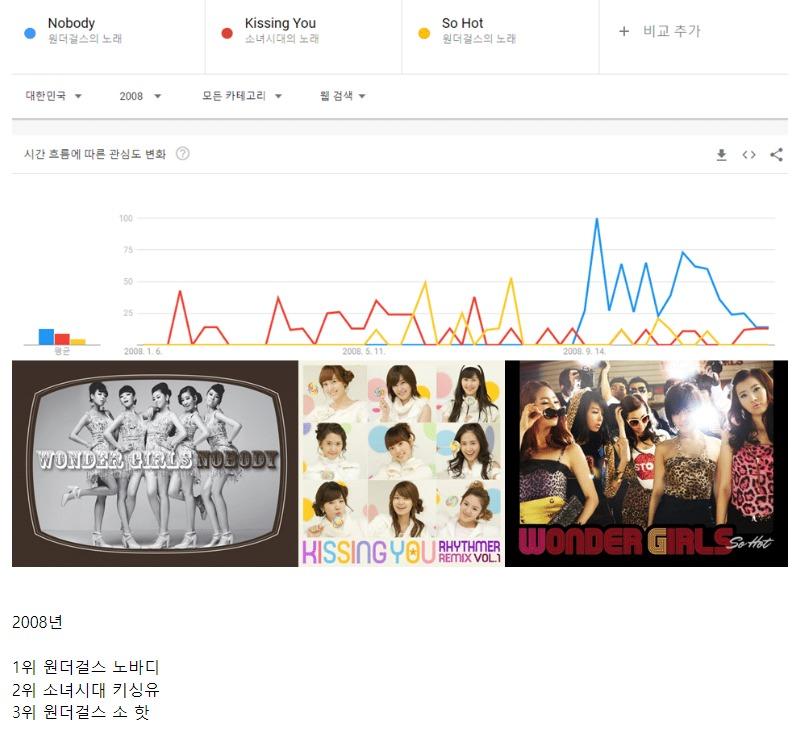Screen dimensions: 800x746
Task: Click the 50 value on the y-axis
Action: click(x=128, y=282)
